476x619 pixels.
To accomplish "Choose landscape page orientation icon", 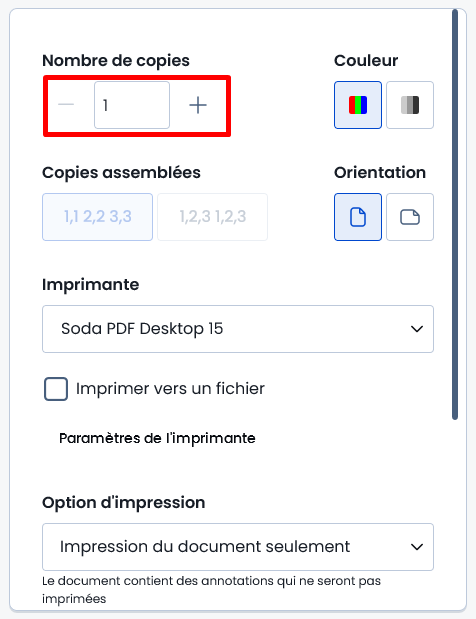I will pos(410,217).
